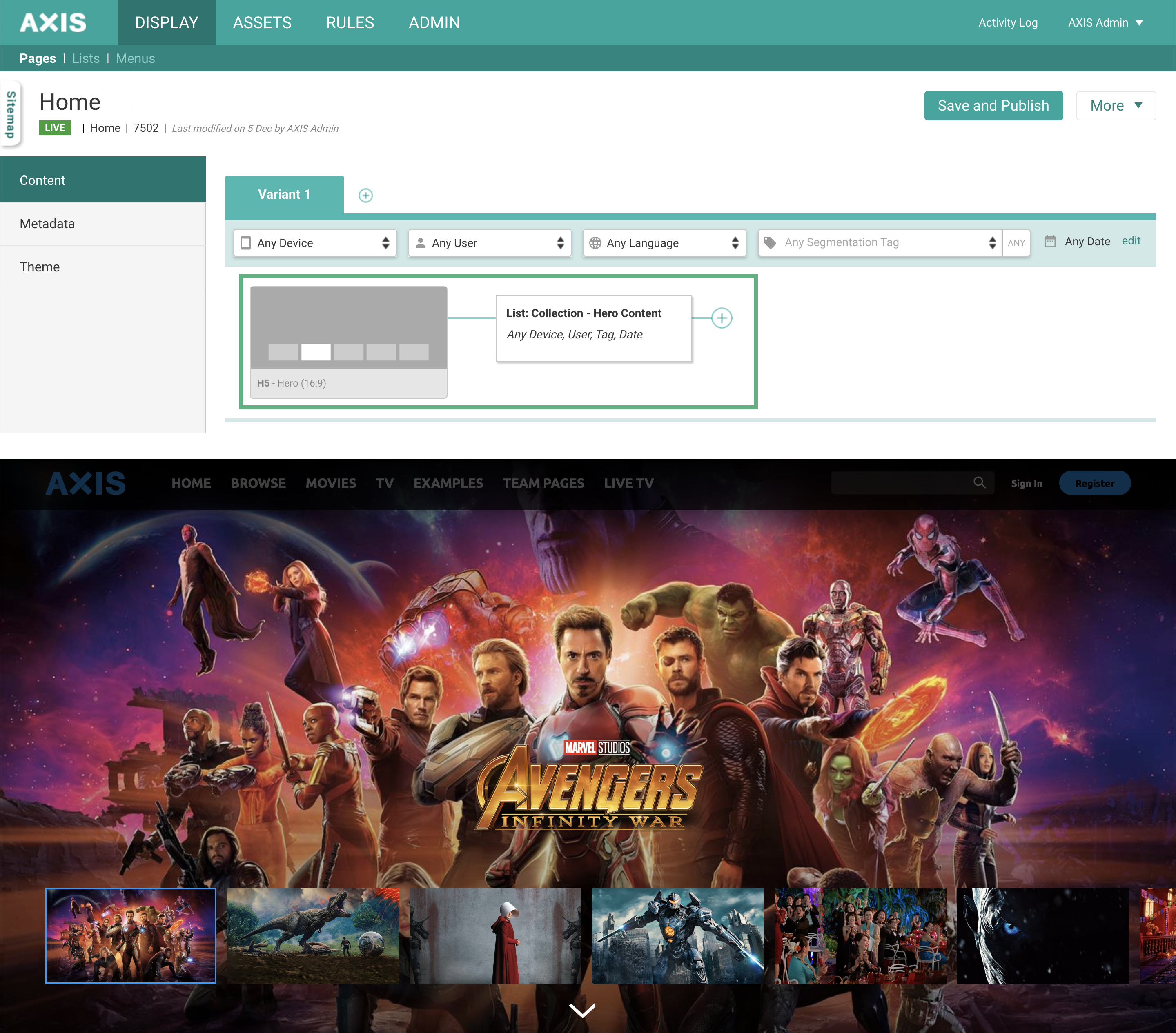
Task: Open the List: Collection - Hero Content card
Action: 593,329
